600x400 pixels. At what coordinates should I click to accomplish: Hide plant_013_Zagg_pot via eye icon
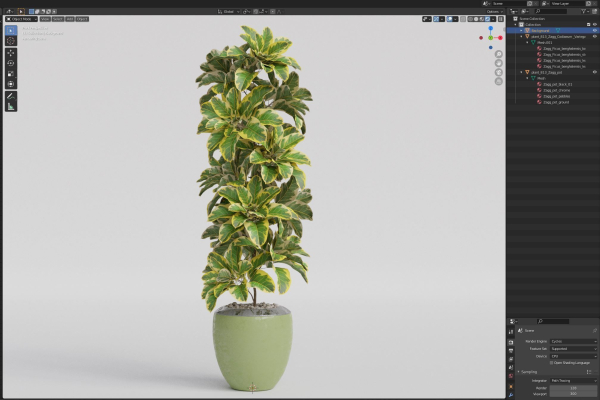(595, 72)
